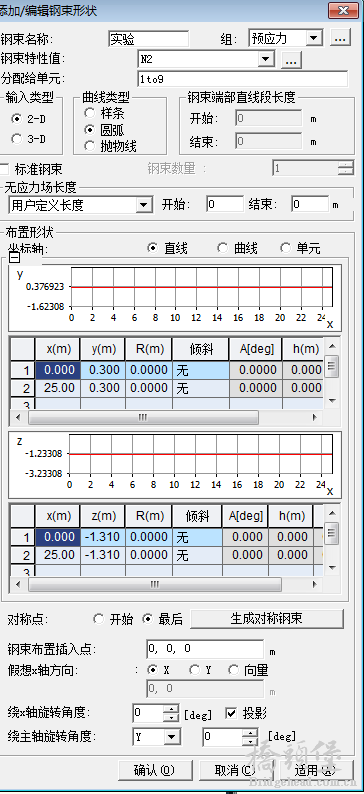Viewport: 364px width, 794px height.
Task: Select 曲线 layout shape option
Action: [x=222, y=248]
